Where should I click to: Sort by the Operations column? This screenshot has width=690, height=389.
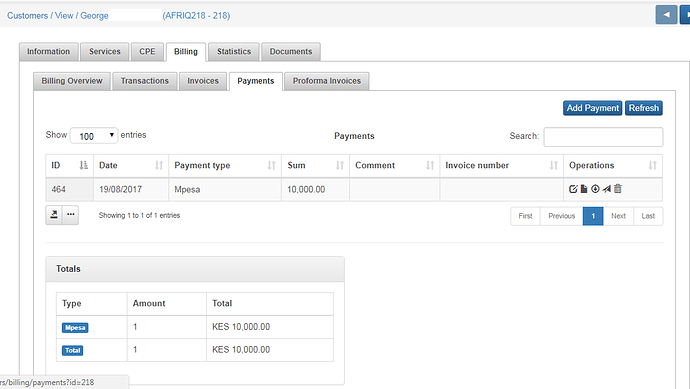pos(613,165)
